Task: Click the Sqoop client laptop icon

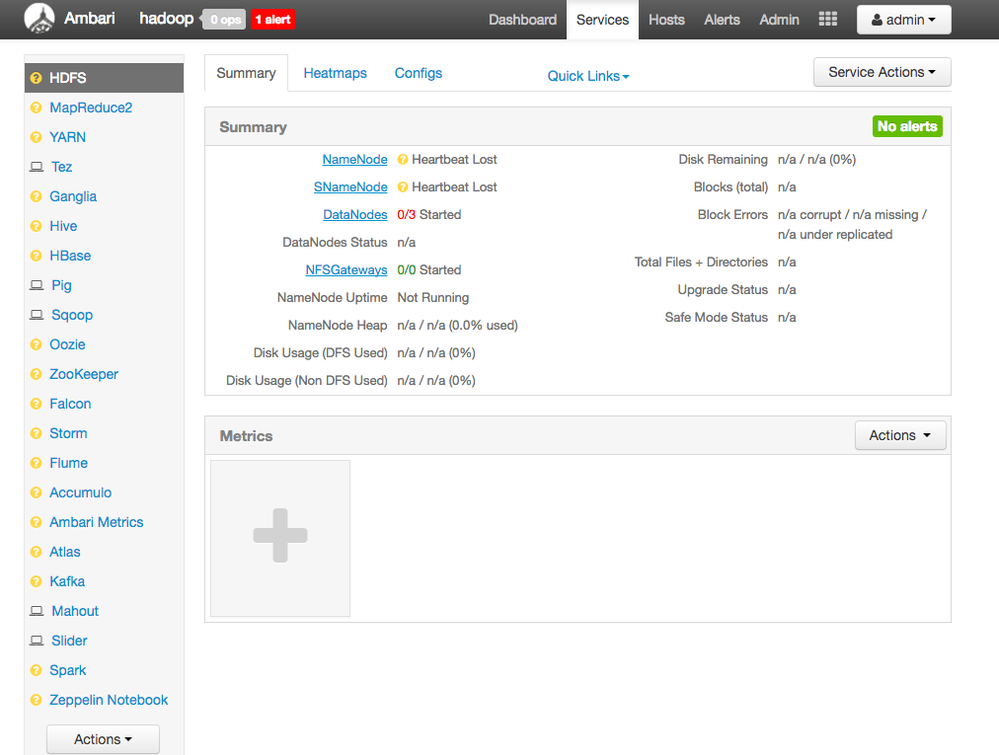Action: [37, 315]
